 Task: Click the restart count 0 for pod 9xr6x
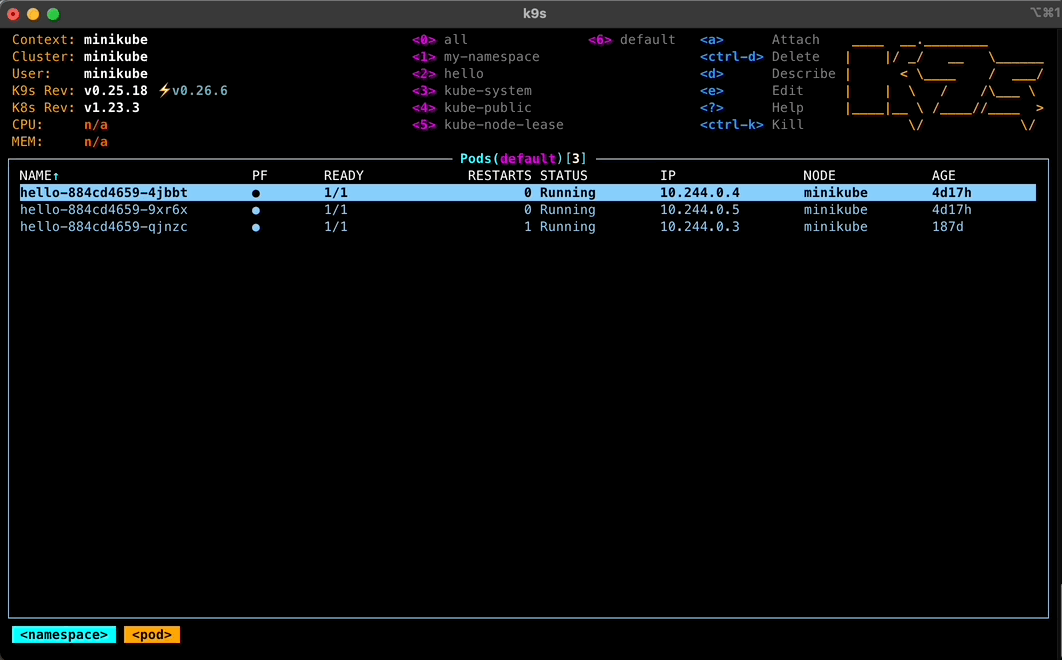(x=528, y=210)
